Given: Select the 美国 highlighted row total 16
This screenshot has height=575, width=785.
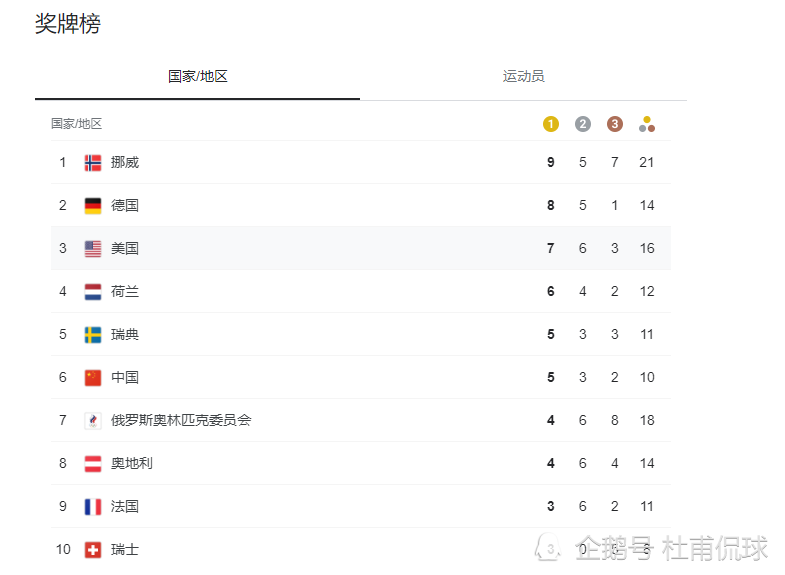Looking at the screenshot, I should [x=647, y=248].
